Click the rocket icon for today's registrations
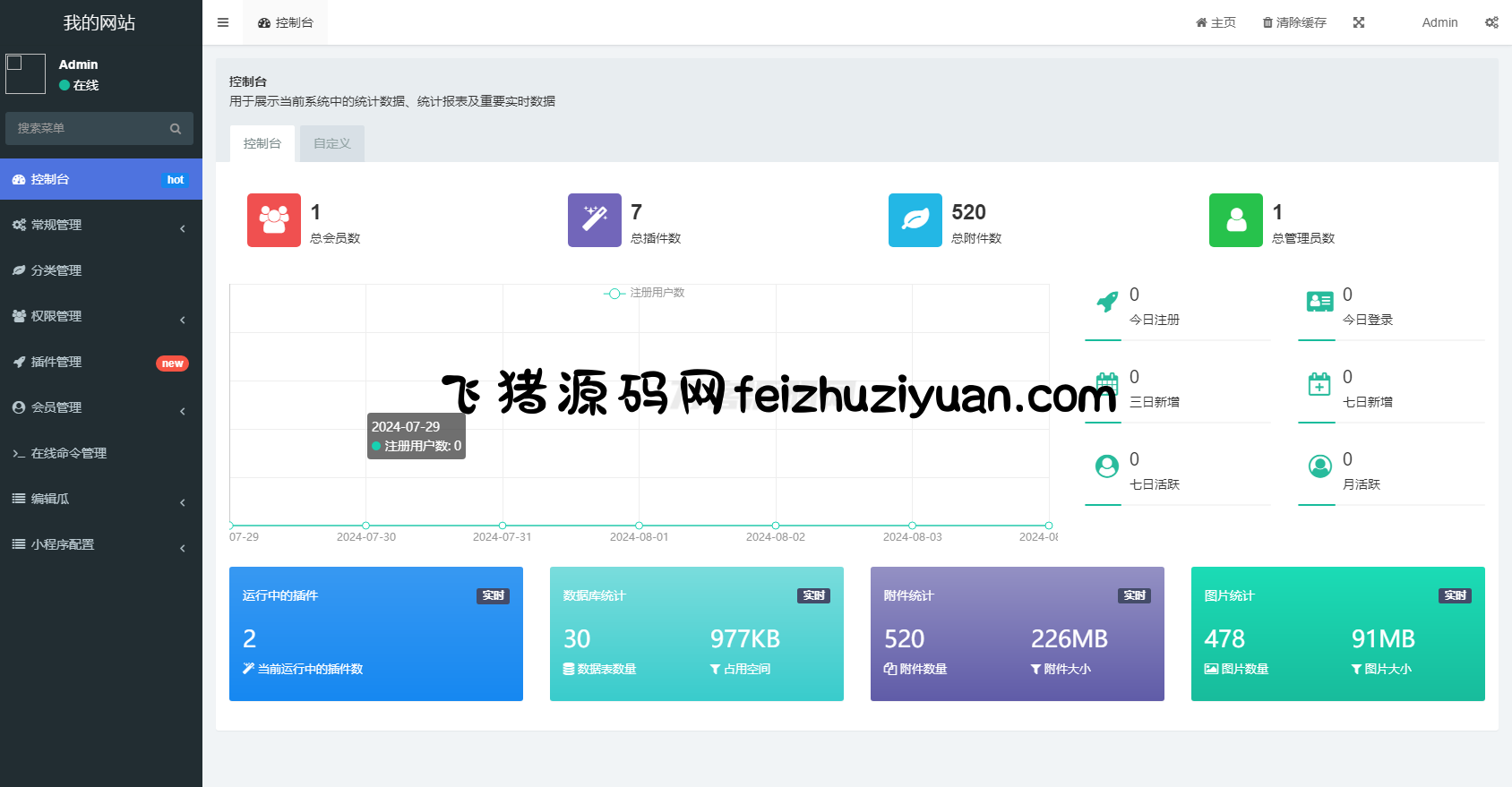Screen dimensions: 1512x787 (1107, 303)
